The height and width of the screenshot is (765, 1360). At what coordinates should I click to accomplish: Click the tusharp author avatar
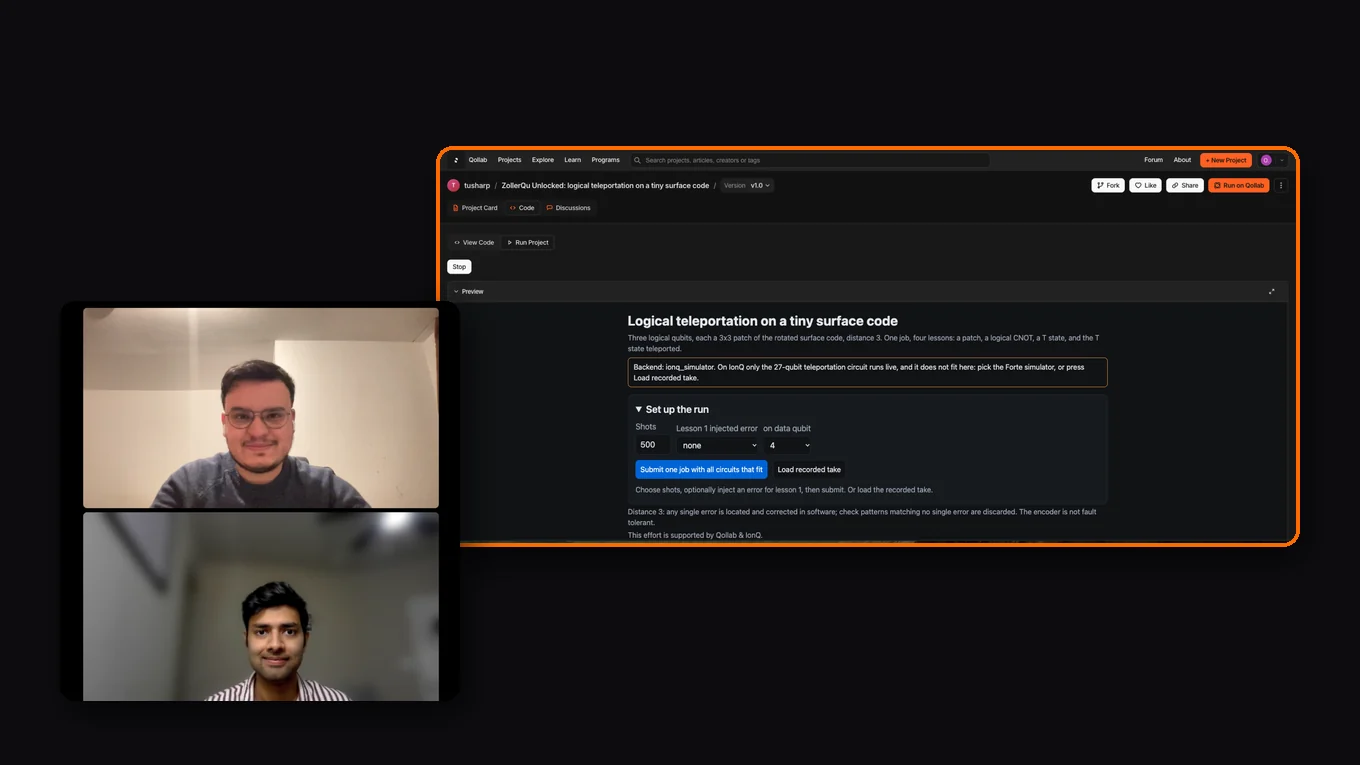point(453,185)
